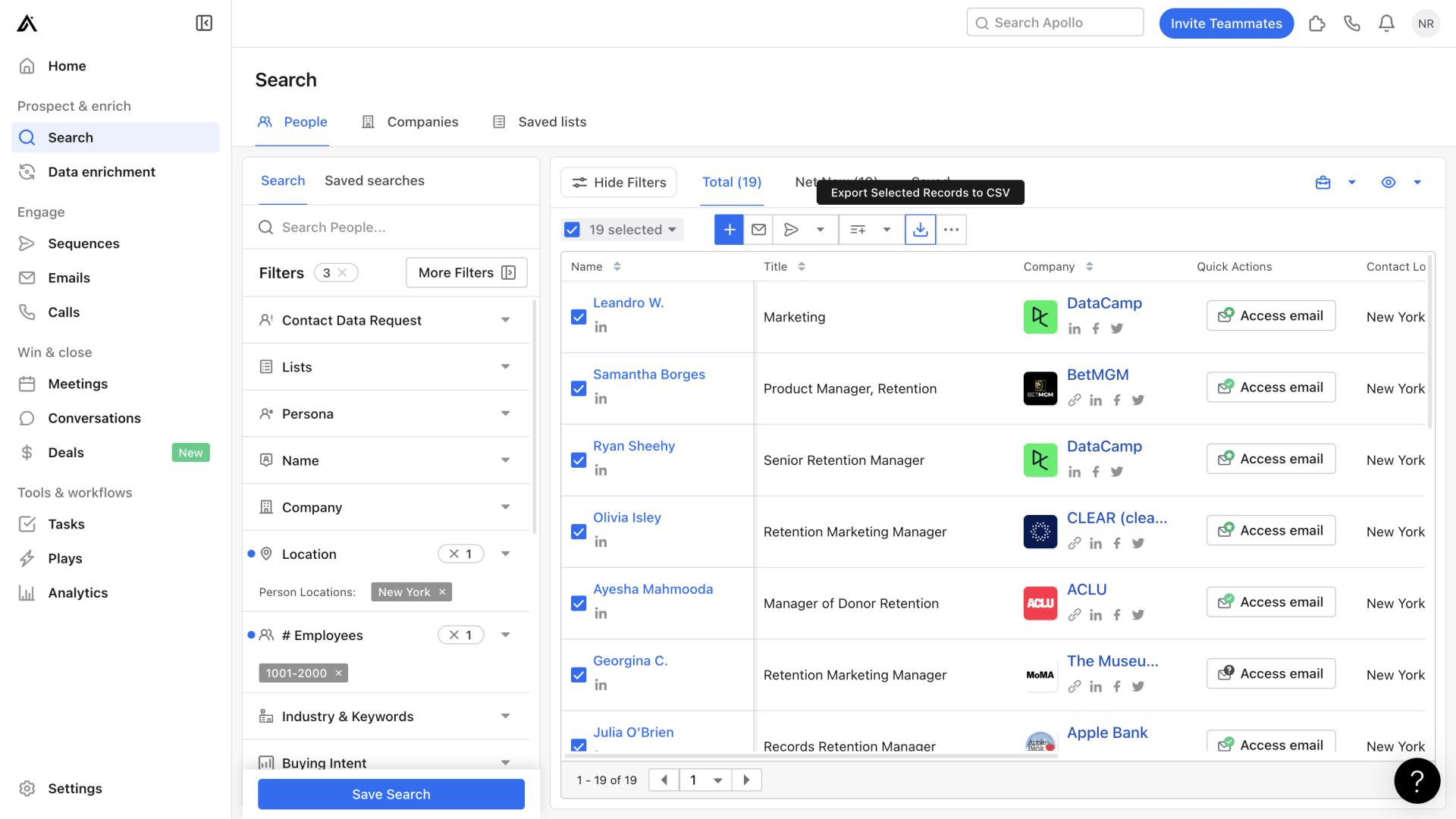
Task: Collapse the sidebar with the panel icon
Action: (204, 23)
